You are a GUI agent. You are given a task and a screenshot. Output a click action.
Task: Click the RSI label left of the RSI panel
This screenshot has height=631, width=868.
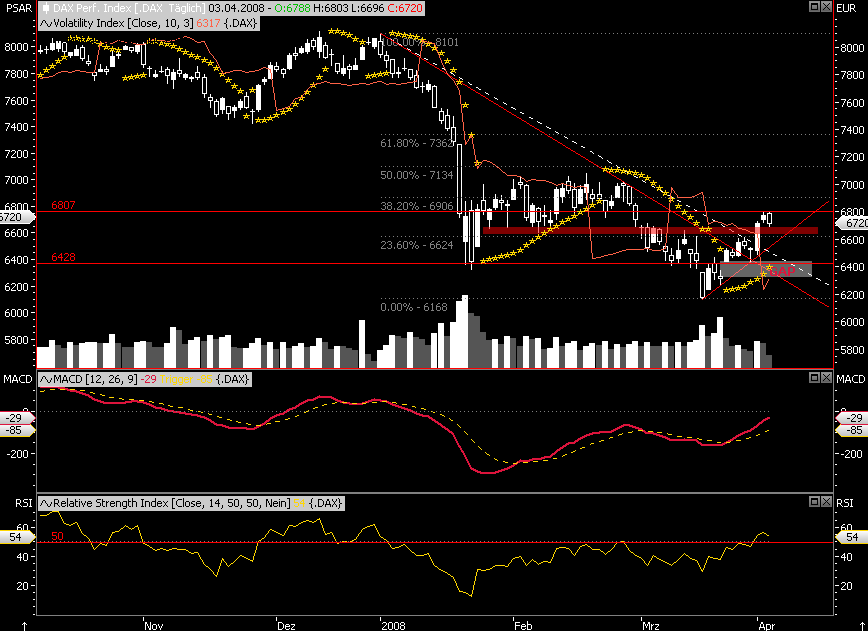23,503
